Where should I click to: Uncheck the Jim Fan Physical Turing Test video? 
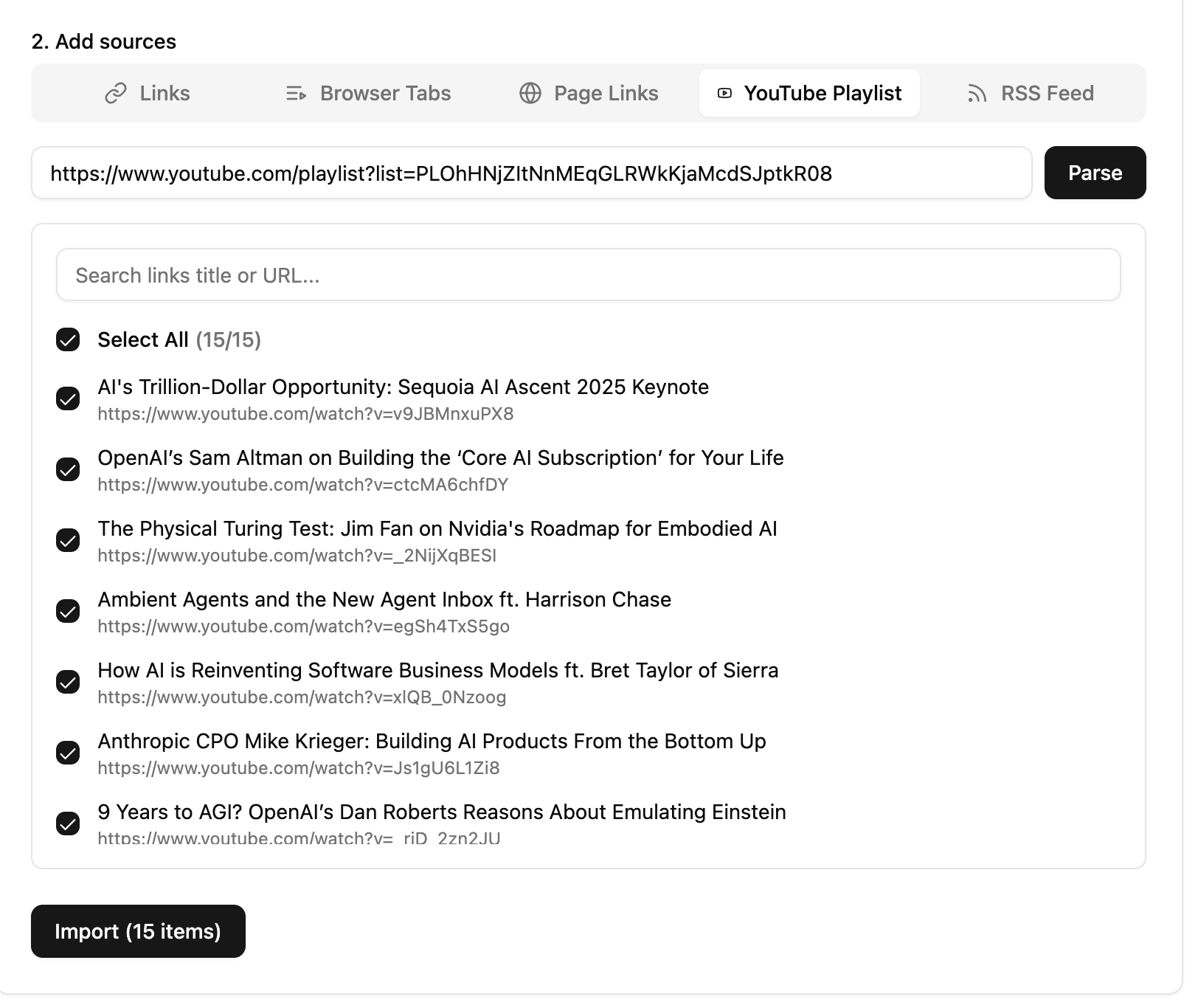[x=68, y=540]
